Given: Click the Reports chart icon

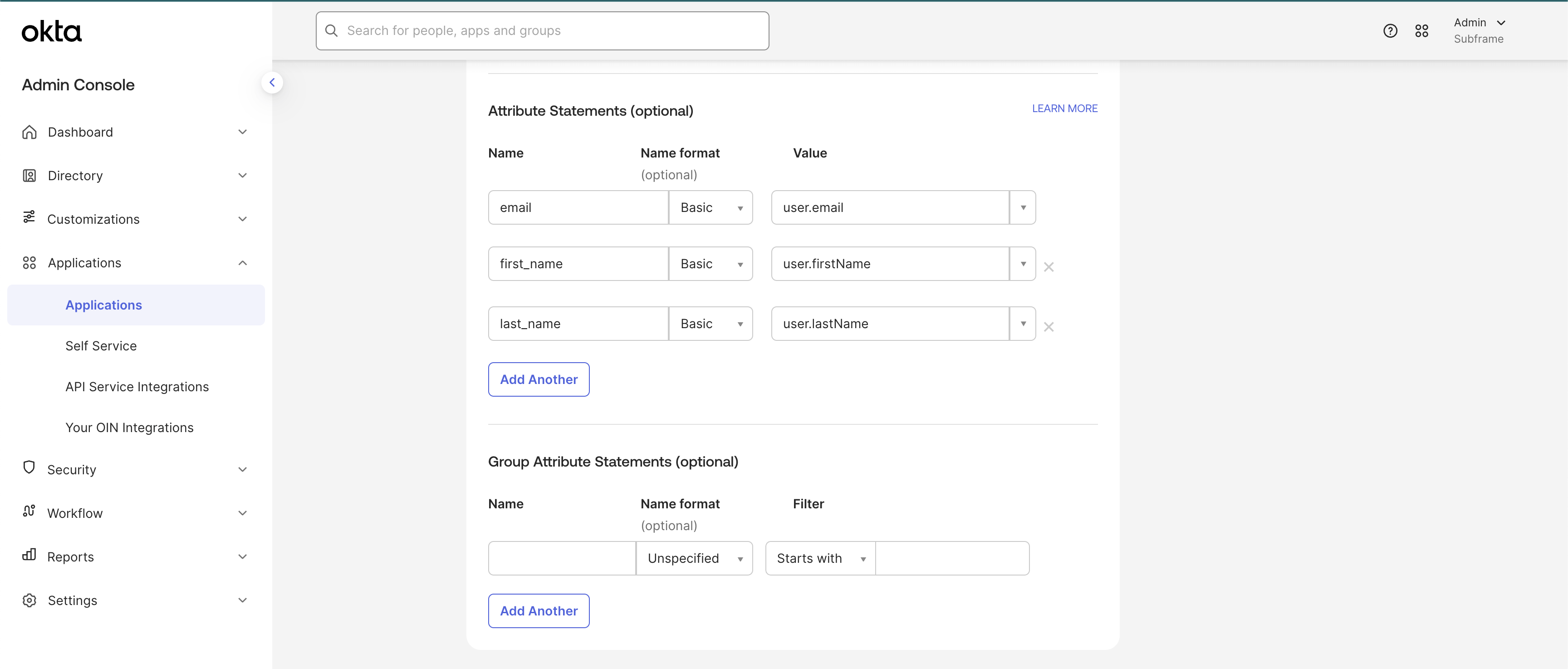Looking at the screenshot, I should [x=29, y=555].
